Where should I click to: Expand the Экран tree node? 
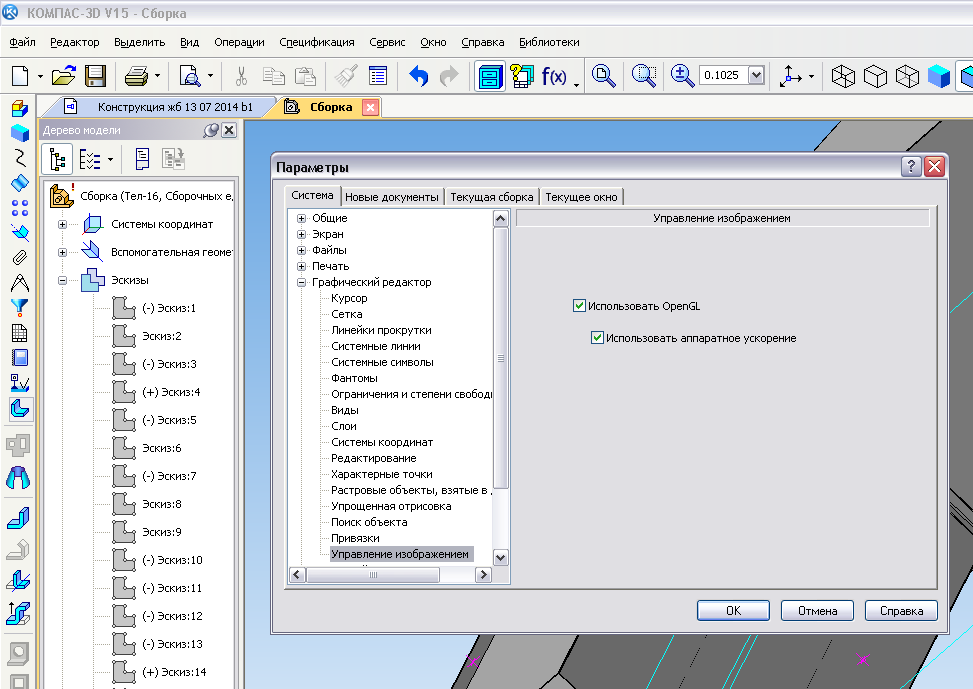[301, 234]
